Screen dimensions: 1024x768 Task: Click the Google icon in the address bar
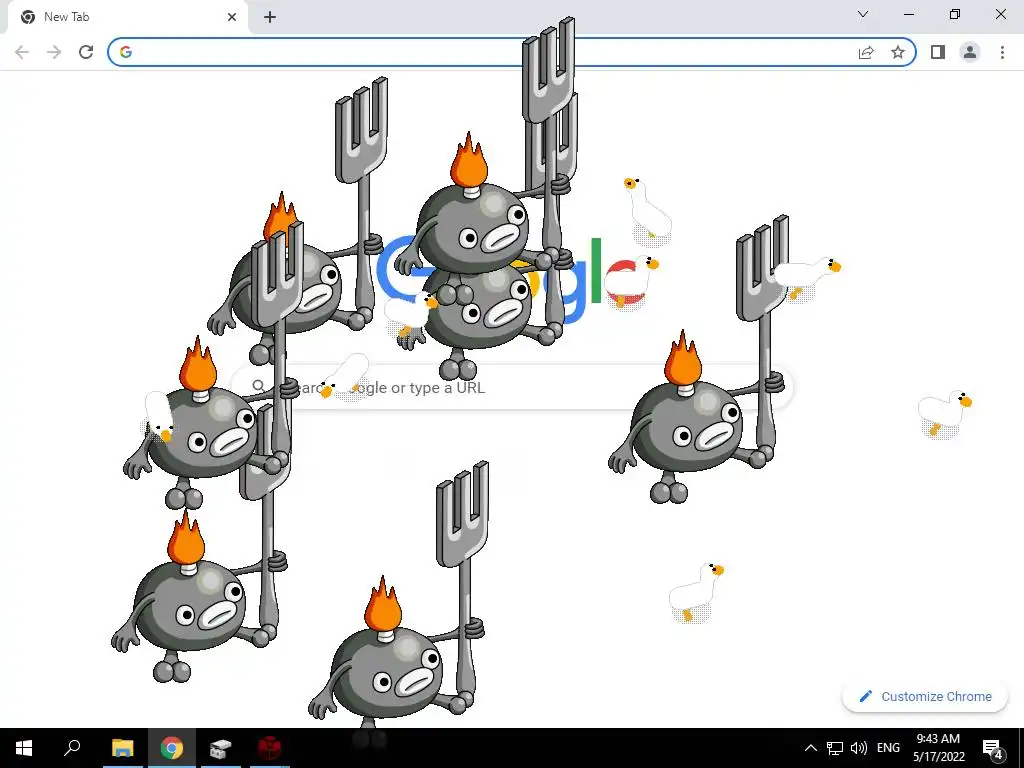pos(126,52)
